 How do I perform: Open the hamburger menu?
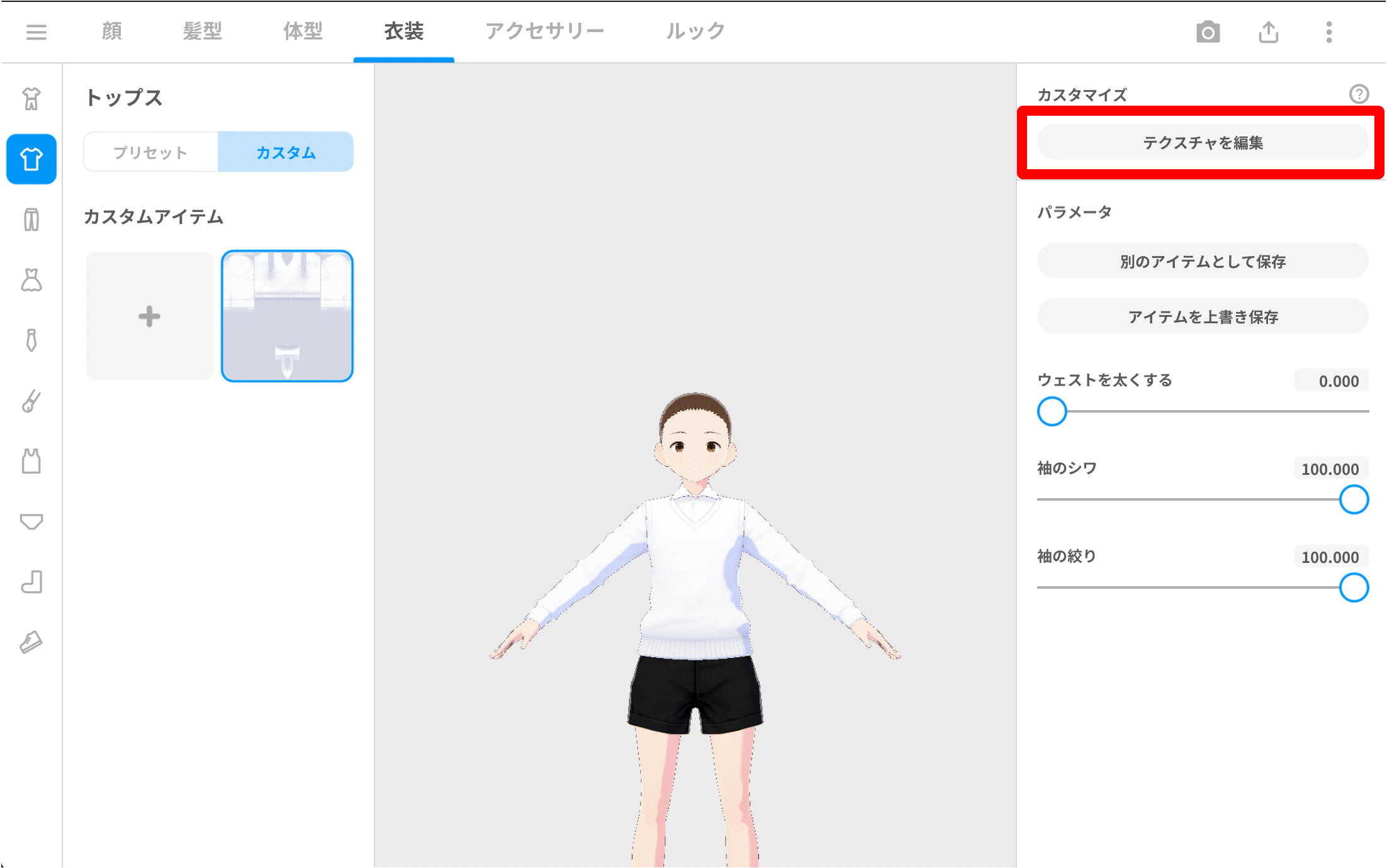click(x=36, y=32)
